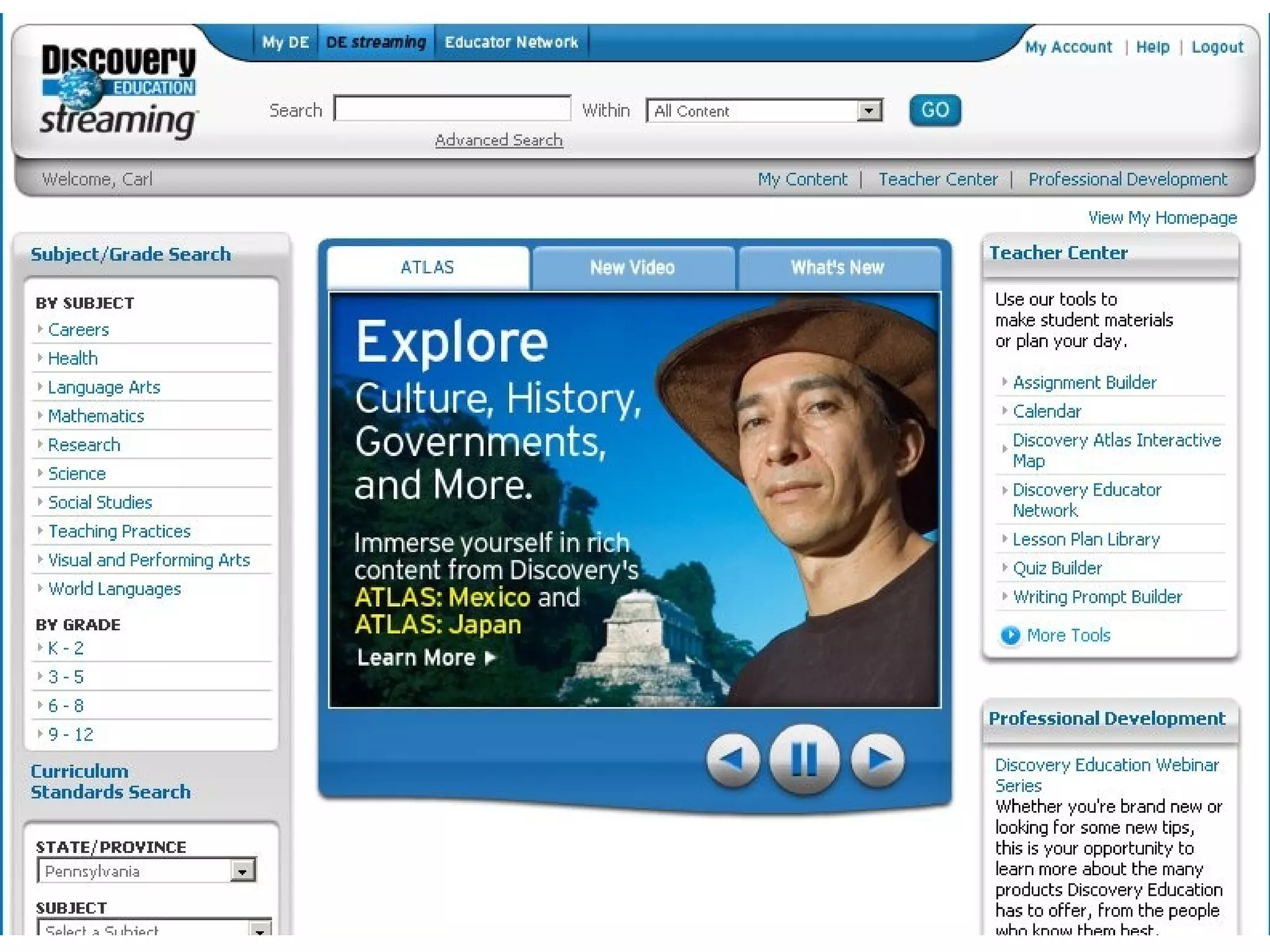Screen dimensions: 1270x952
Task: Click arrow bullet next to Careers
Action: [x=40, y=329]
